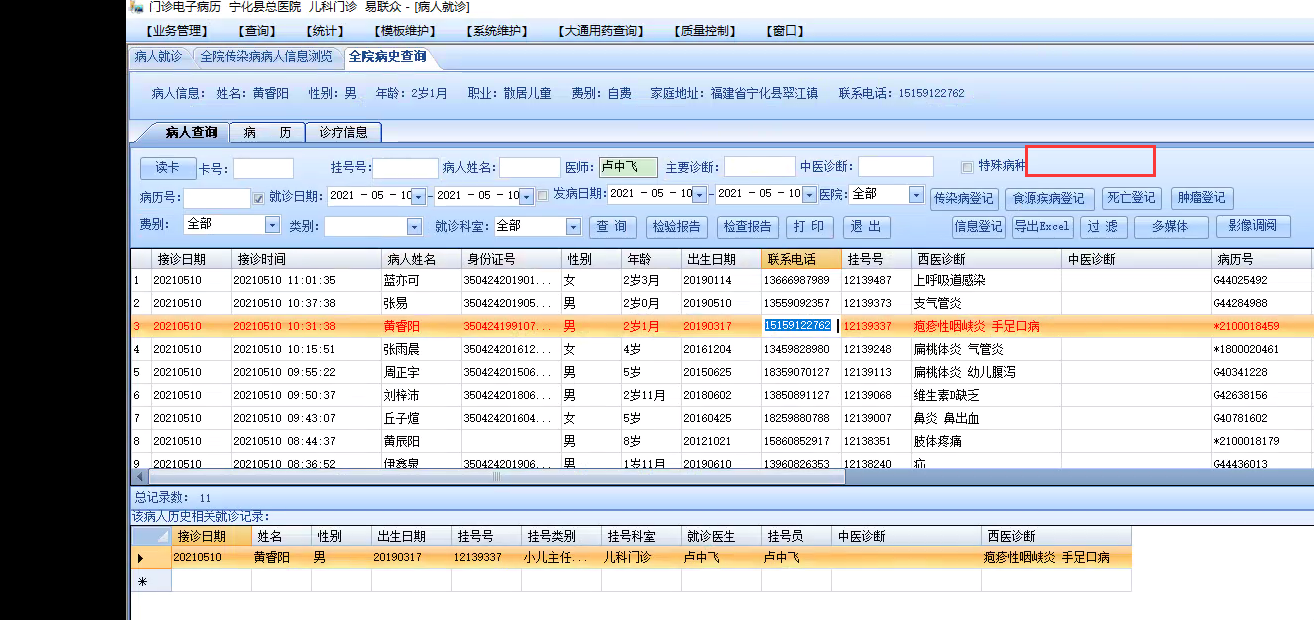Check the 特殊病种 checkbox
The height and width of the screenshot is (620, 1314).
(966, 167)
